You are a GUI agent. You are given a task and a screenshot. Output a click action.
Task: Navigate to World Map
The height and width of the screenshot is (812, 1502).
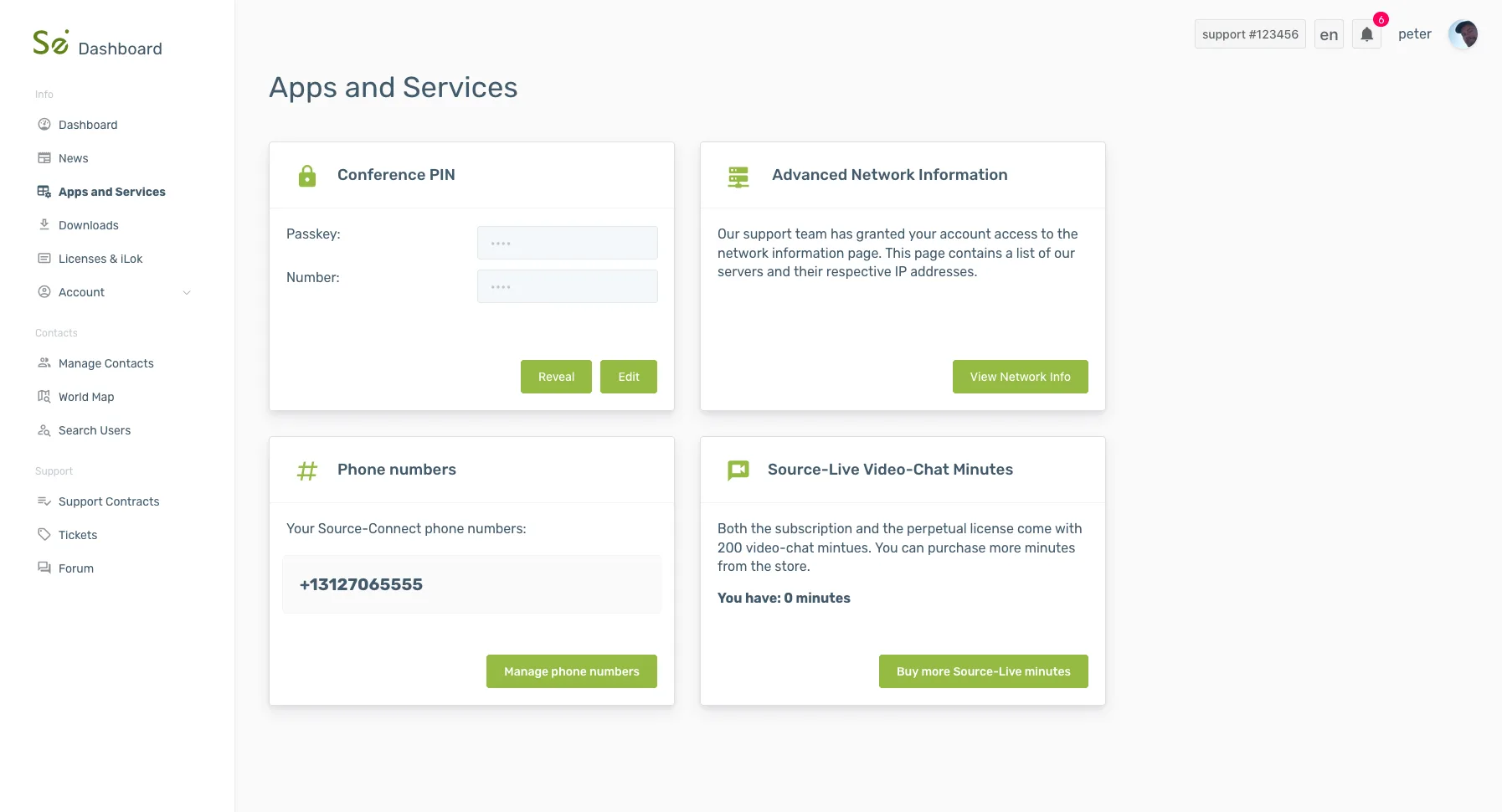tap(86, 397)
